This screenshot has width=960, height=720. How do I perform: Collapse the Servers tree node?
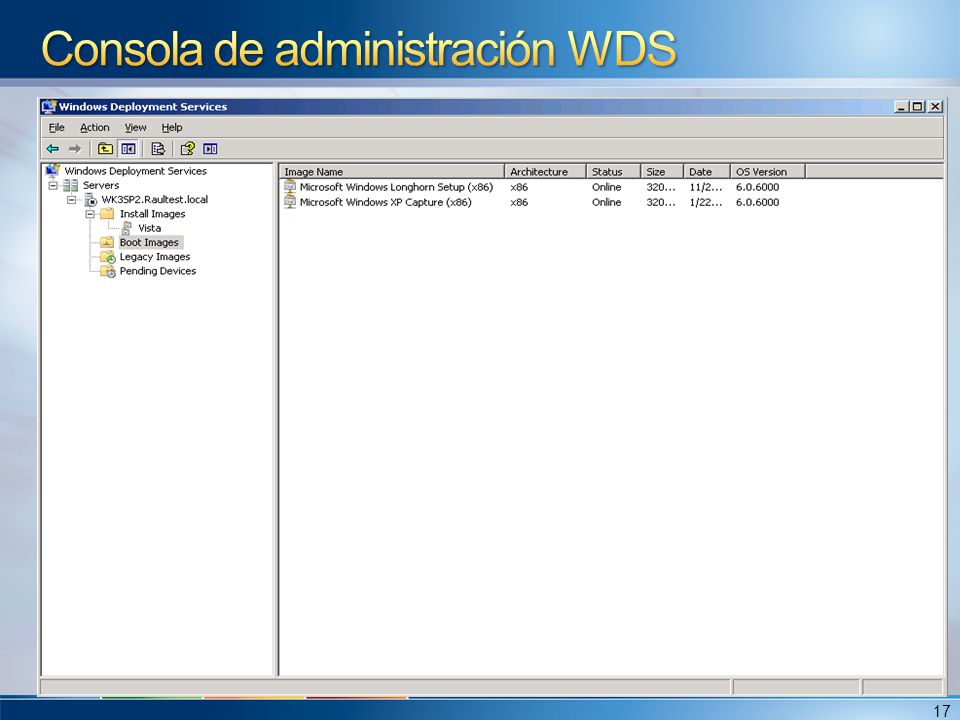coord(53,186)
